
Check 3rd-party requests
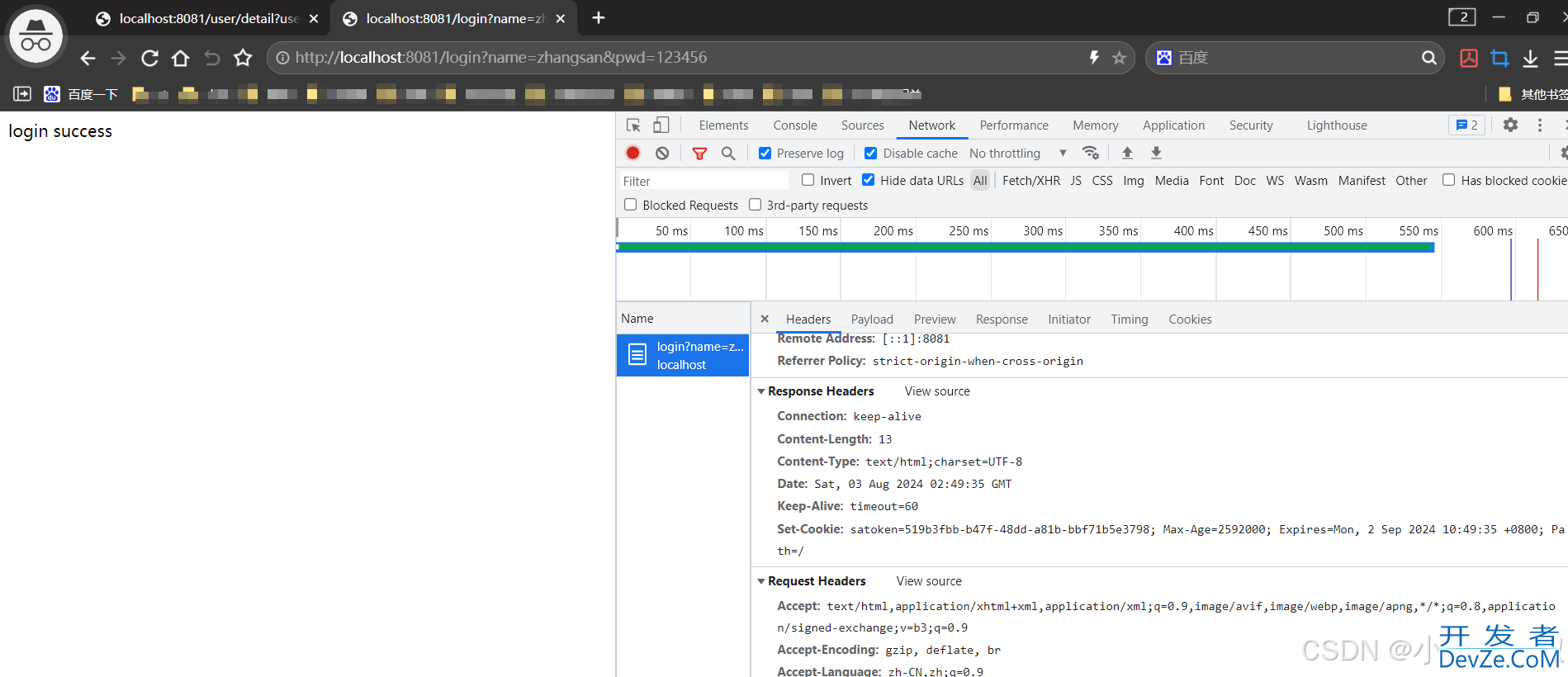(x=755, y=205)
